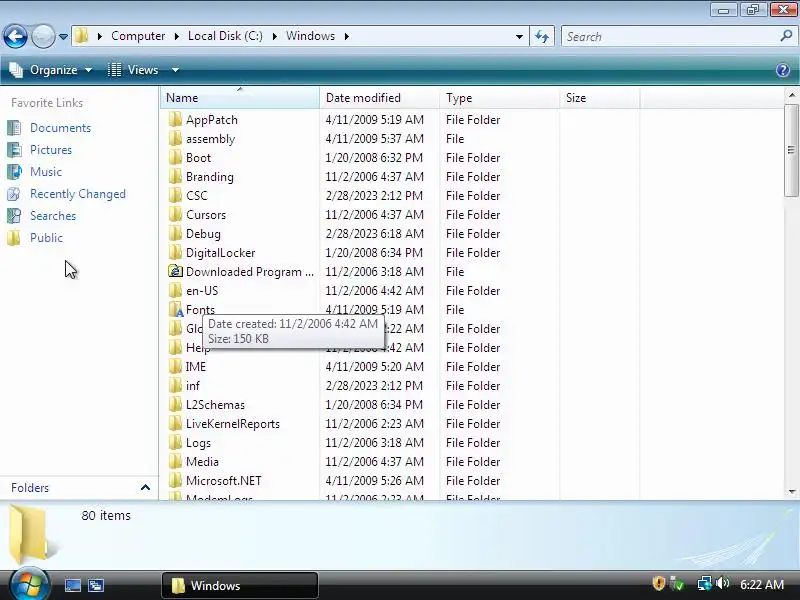
Task: Open the Windows Start orb
Action: pos(30,584)
